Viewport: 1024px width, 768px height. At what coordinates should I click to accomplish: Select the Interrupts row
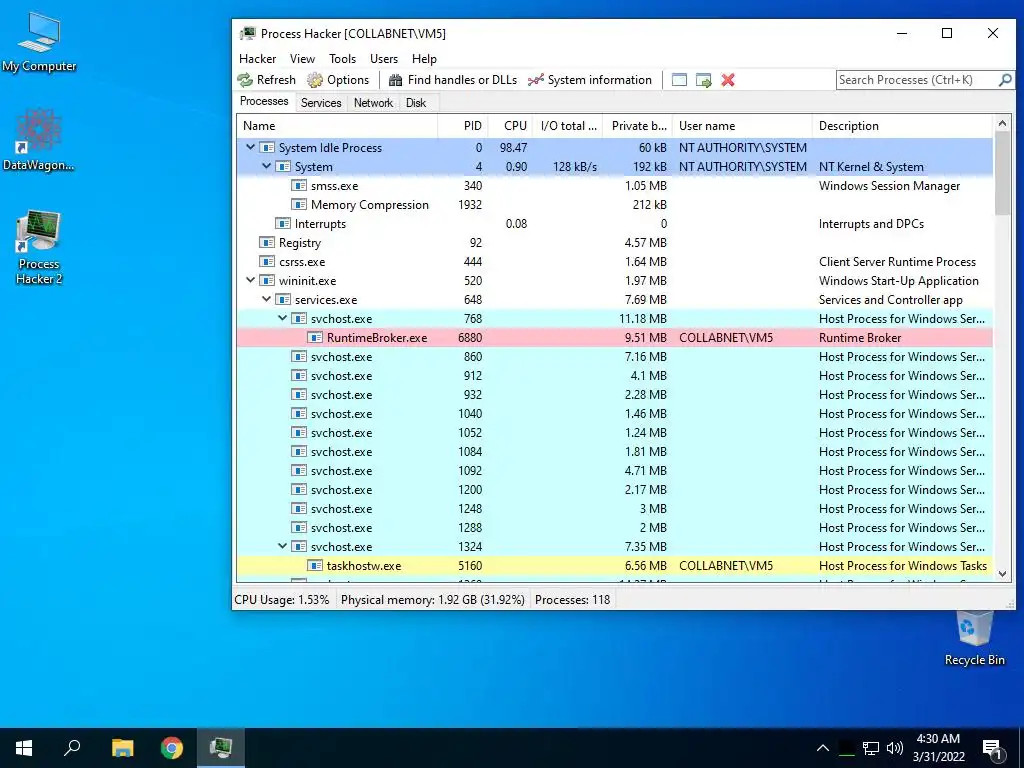[x=615, y=223]
